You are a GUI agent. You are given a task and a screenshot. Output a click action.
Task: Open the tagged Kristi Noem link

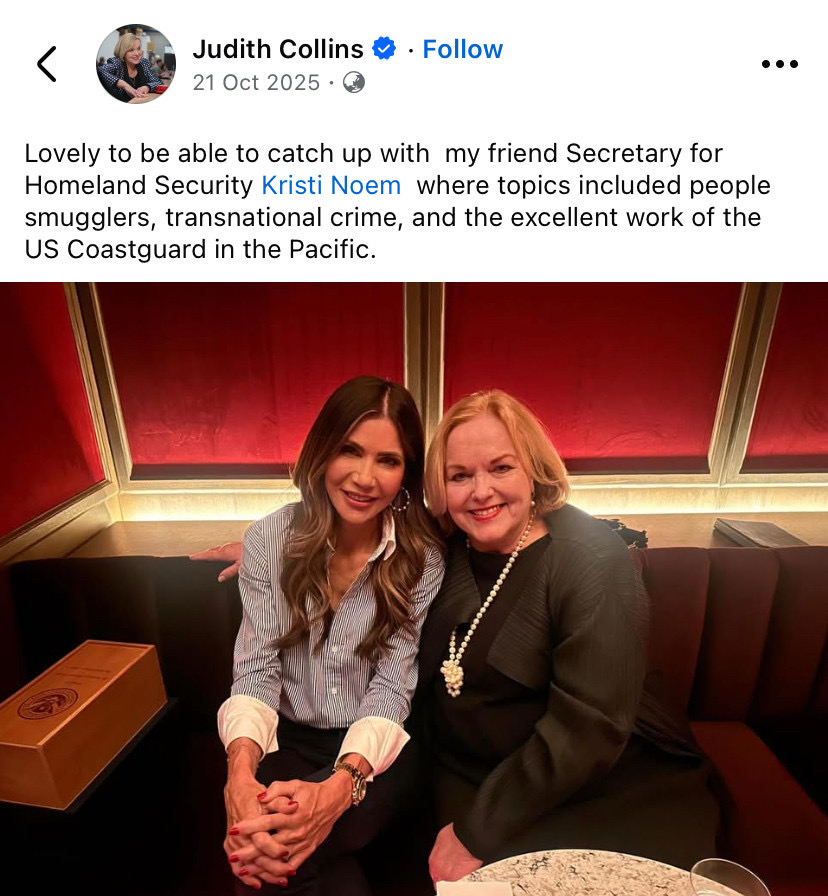click(x=331, y=186)
